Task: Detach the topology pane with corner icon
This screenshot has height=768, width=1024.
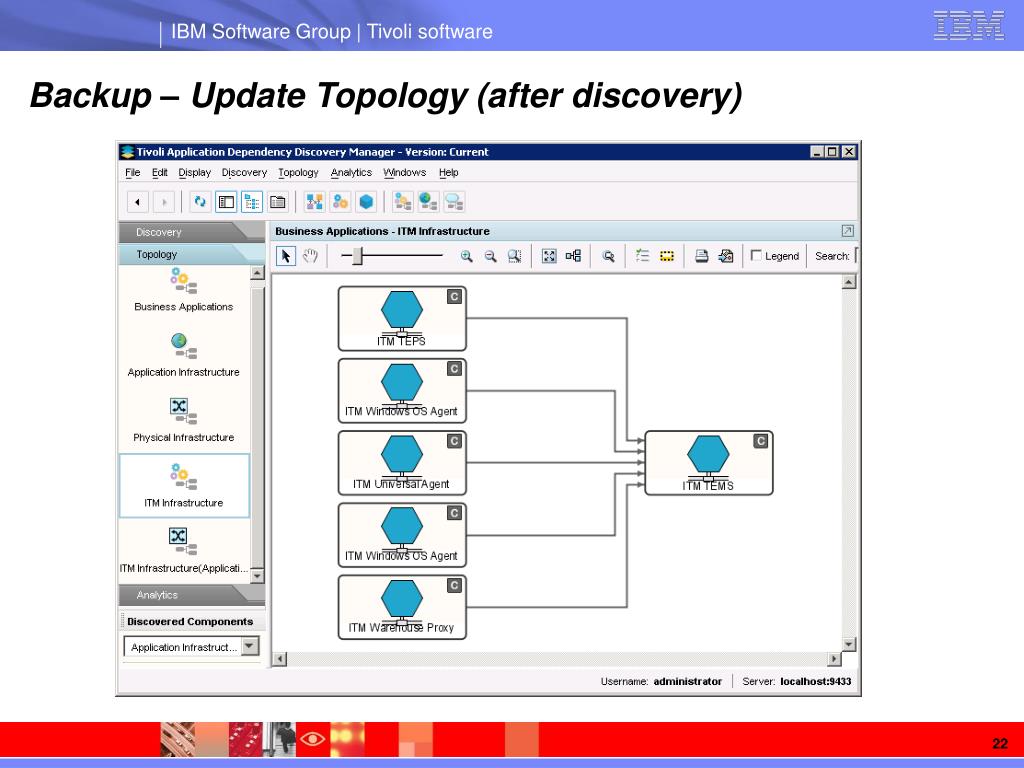Action: 848,231
